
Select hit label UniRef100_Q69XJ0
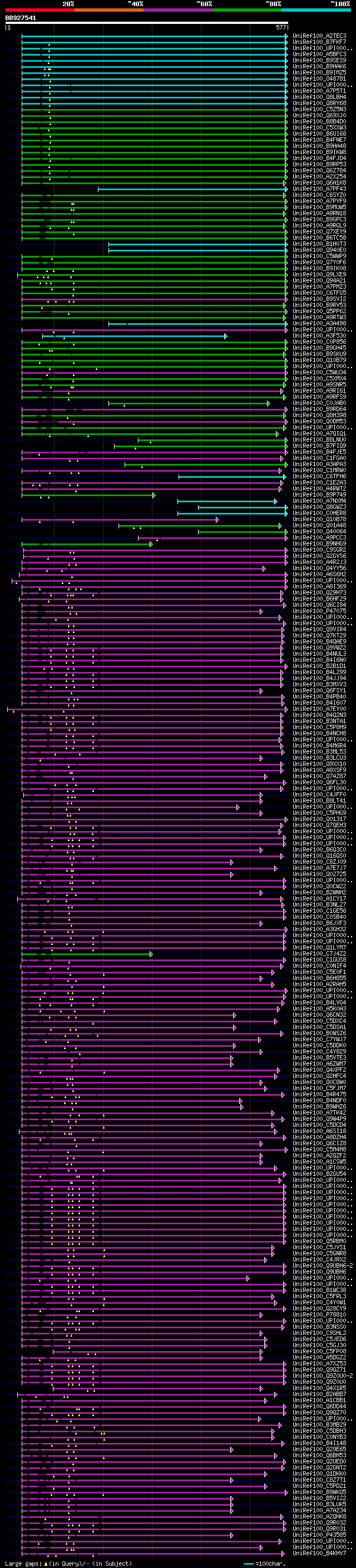pos(319,116)
